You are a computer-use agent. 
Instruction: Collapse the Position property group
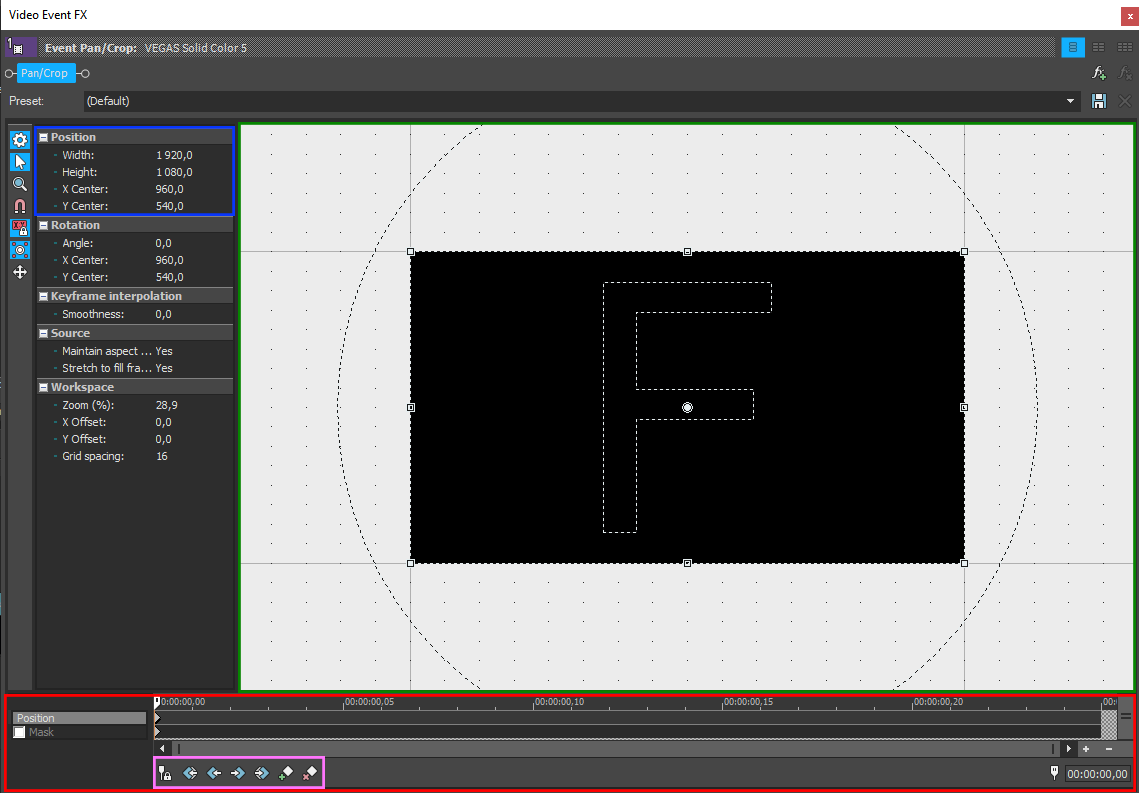point(44,137)
